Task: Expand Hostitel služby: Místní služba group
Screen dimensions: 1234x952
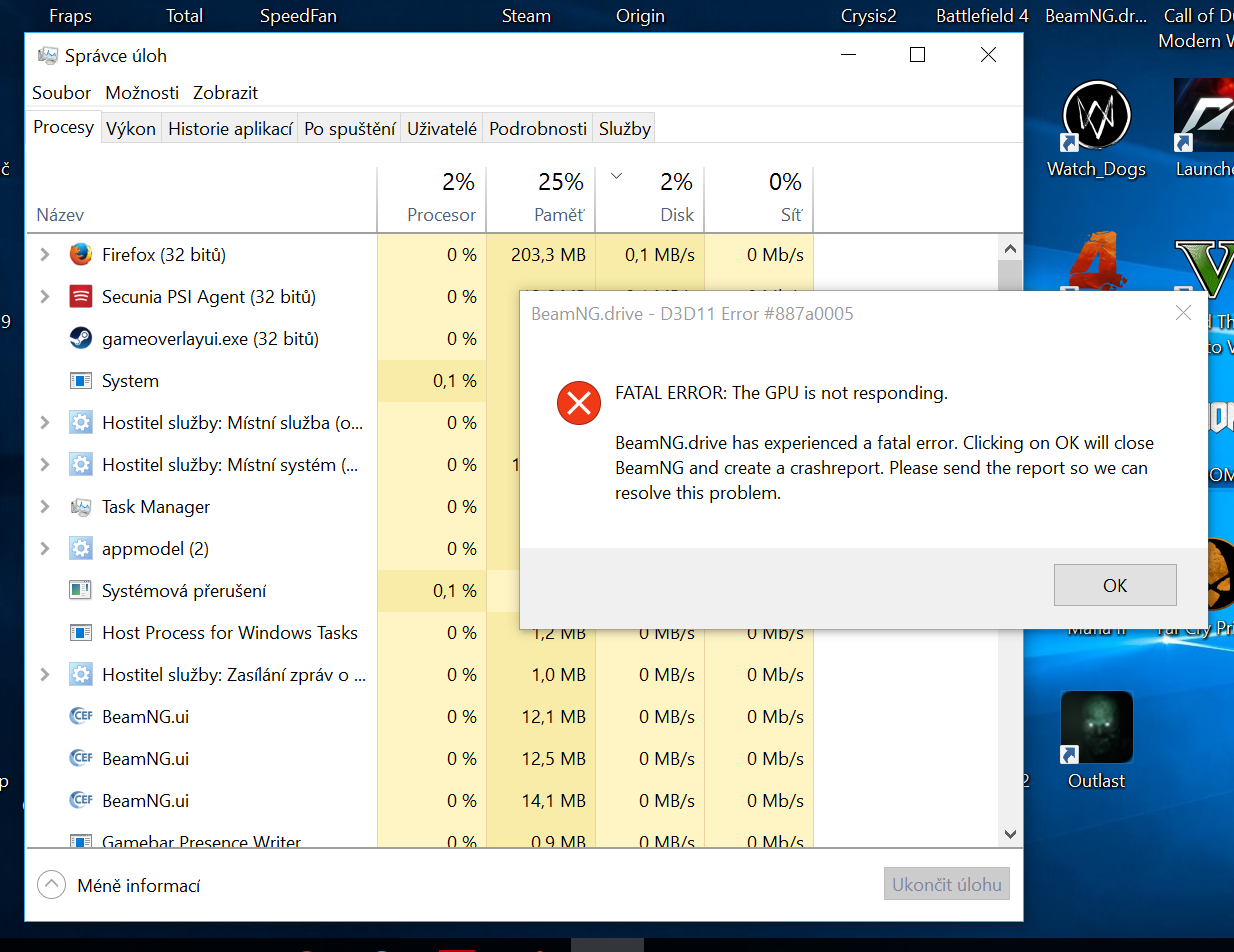Action: [x=44, y=423]
